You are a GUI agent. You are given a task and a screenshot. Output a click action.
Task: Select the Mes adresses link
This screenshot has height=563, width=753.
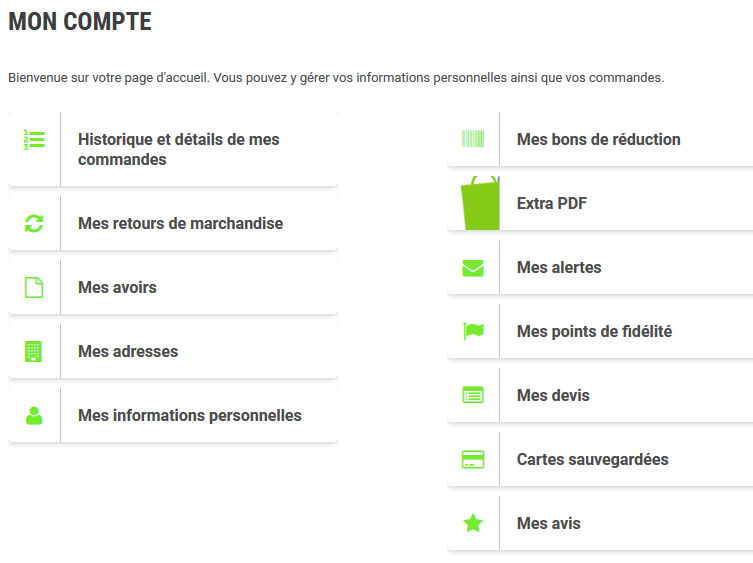[x=128, y=352]
